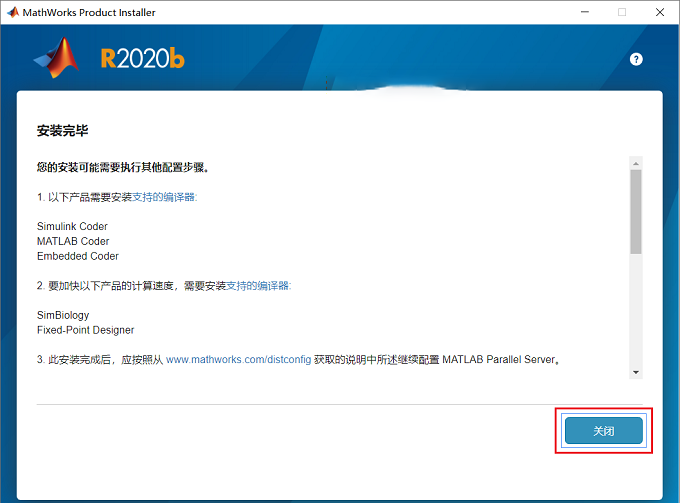
Task: Close the installer window with X
Action: click(x=660, y=12)
